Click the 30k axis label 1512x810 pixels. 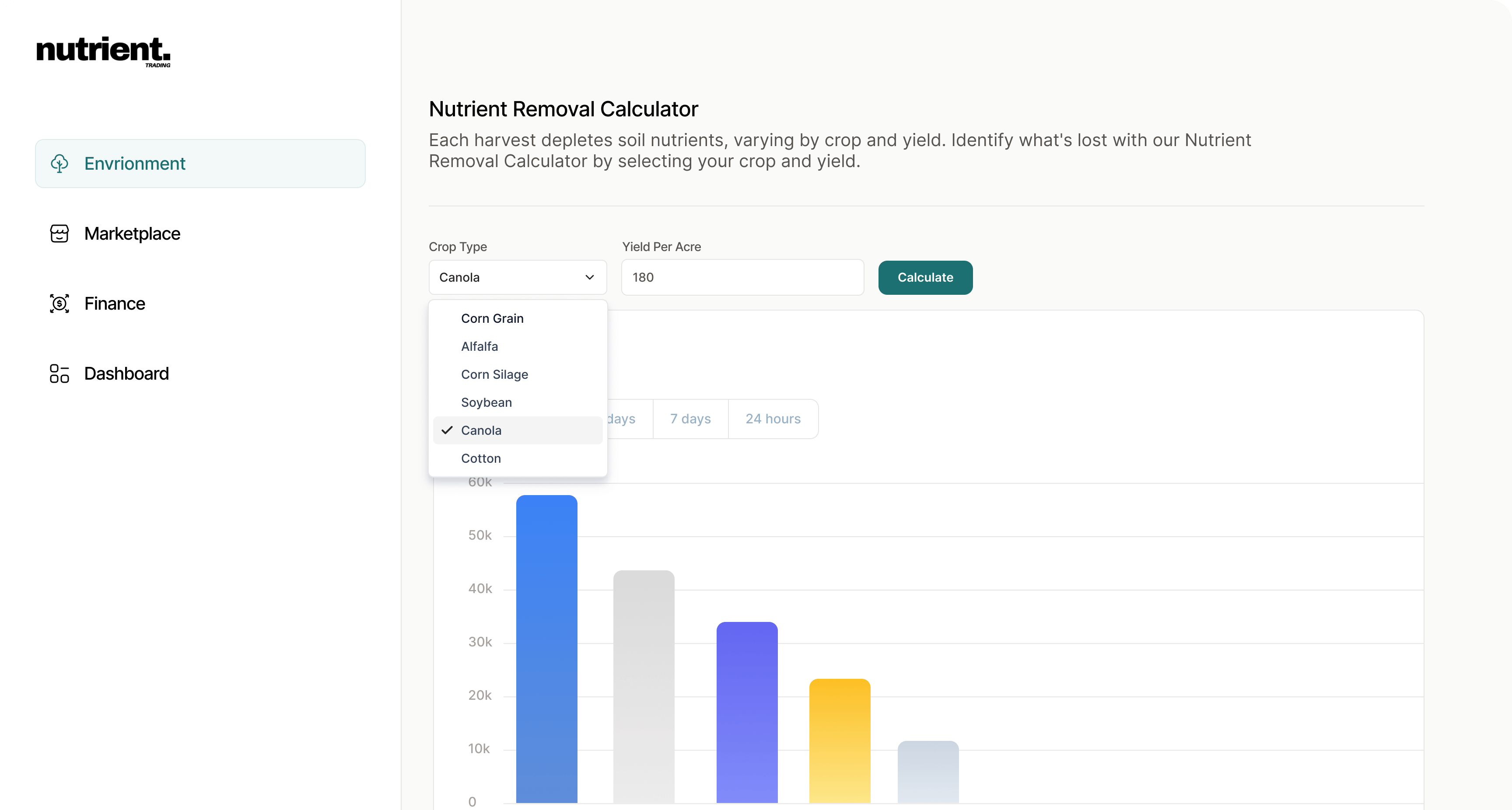tap(480, 642)
